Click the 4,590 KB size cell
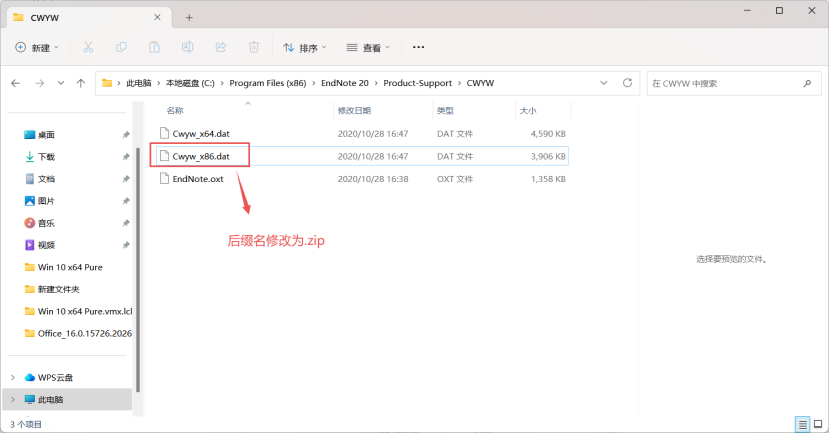 (548, 134)
